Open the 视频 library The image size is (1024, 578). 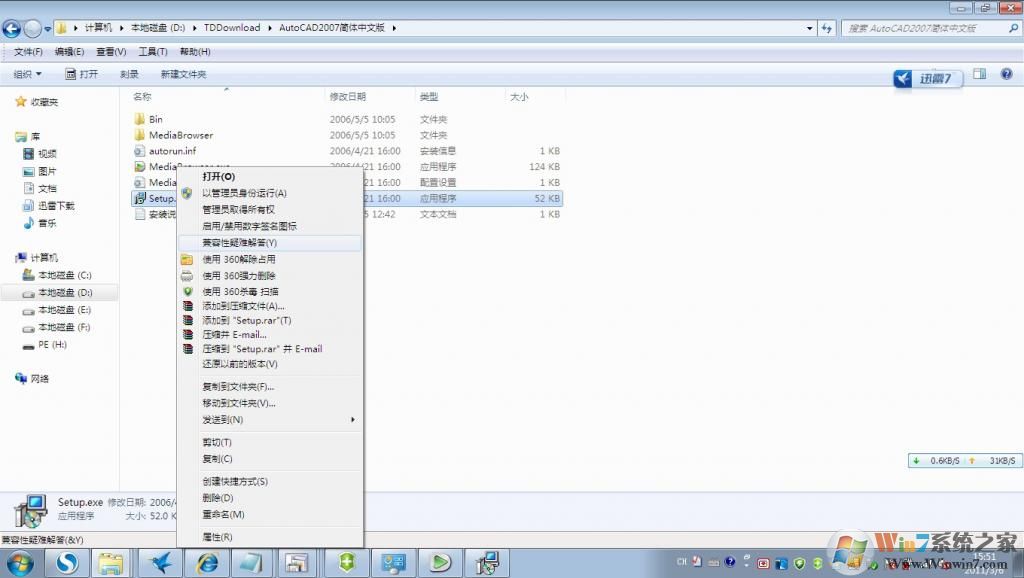(x=40, y=154)
